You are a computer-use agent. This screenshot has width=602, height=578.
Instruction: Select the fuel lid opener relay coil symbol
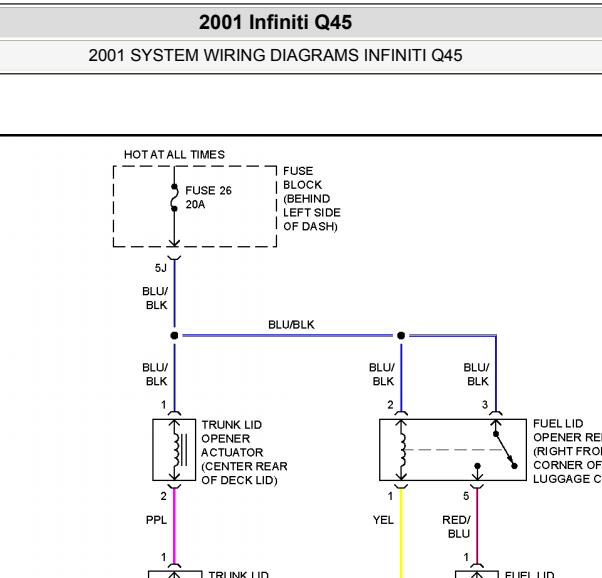tap(402, 450)
